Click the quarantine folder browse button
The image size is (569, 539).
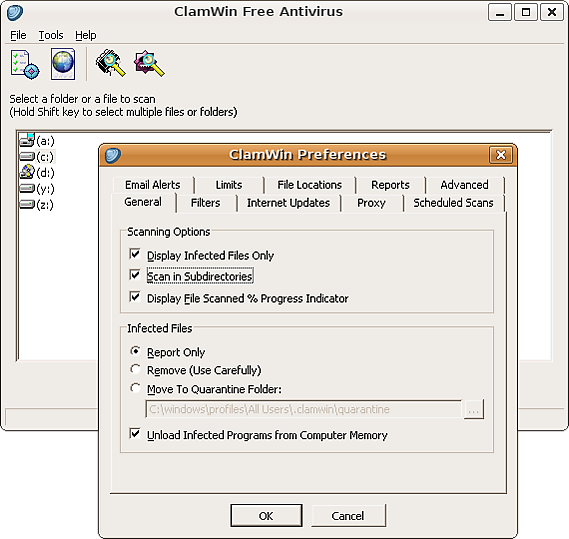click(x=474, y=409)
